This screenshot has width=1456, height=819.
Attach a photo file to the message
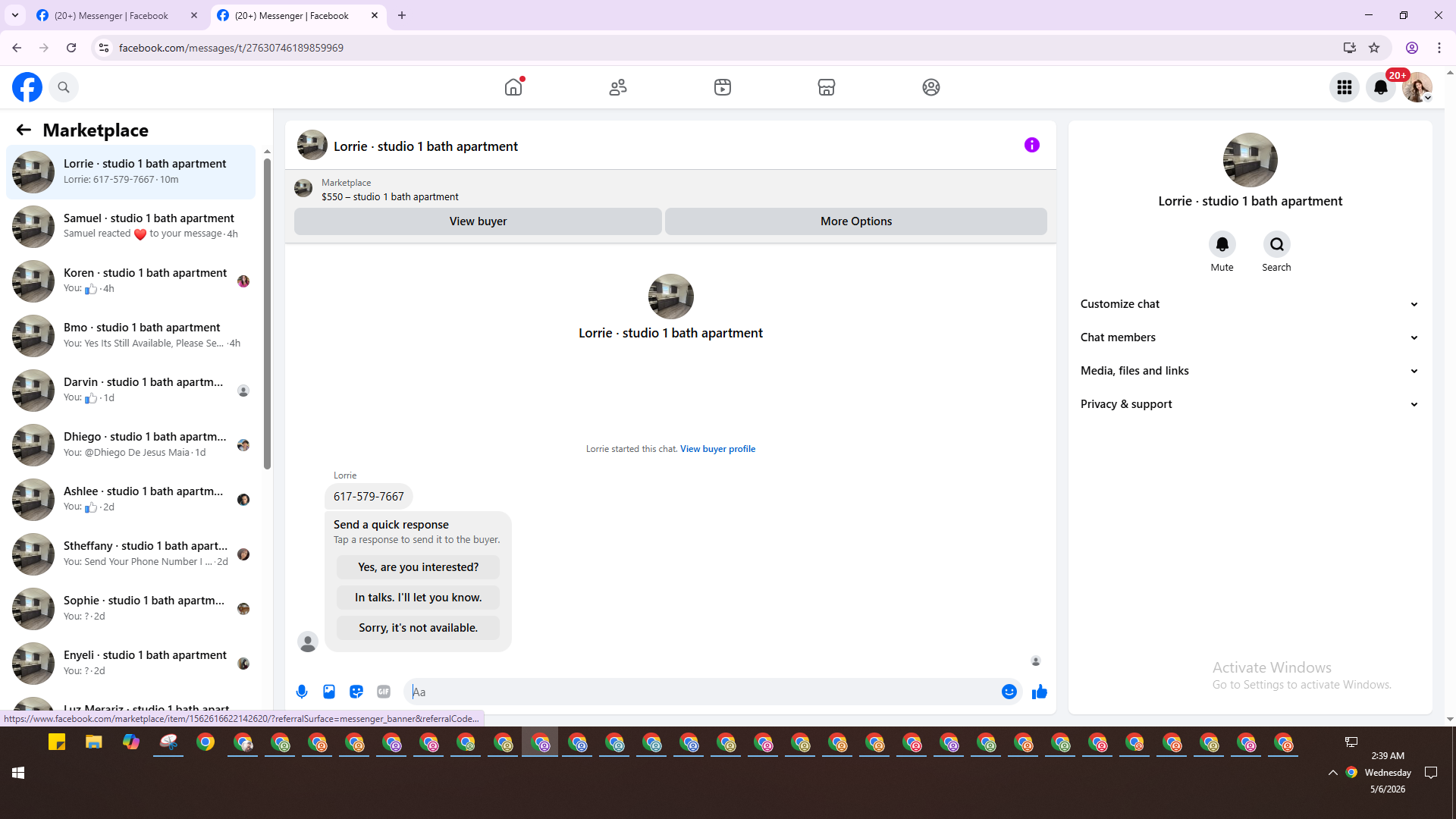pyautogui.click(x=329, y=692)
